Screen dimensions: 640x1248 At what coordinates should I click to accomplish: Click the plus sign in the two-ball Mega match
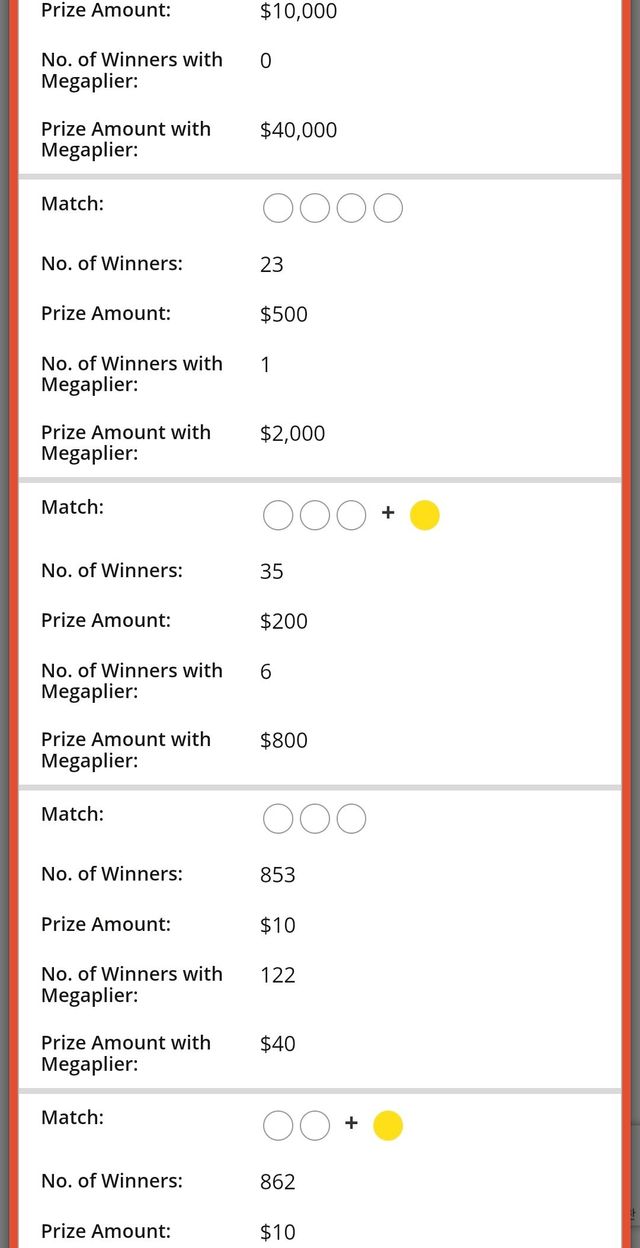pos(351,1124)
